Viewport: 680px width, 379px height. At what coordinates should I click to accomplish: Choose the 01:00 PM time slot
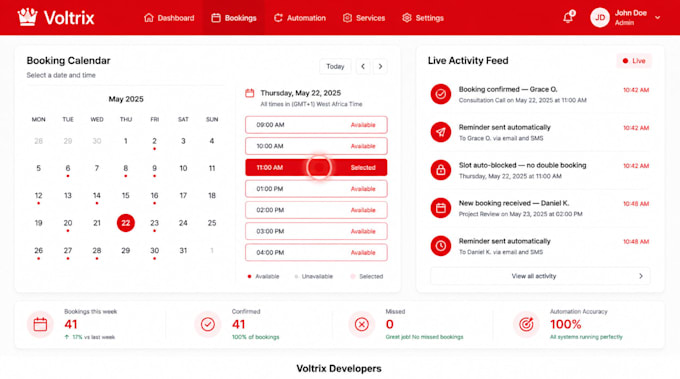pos(316,189)
